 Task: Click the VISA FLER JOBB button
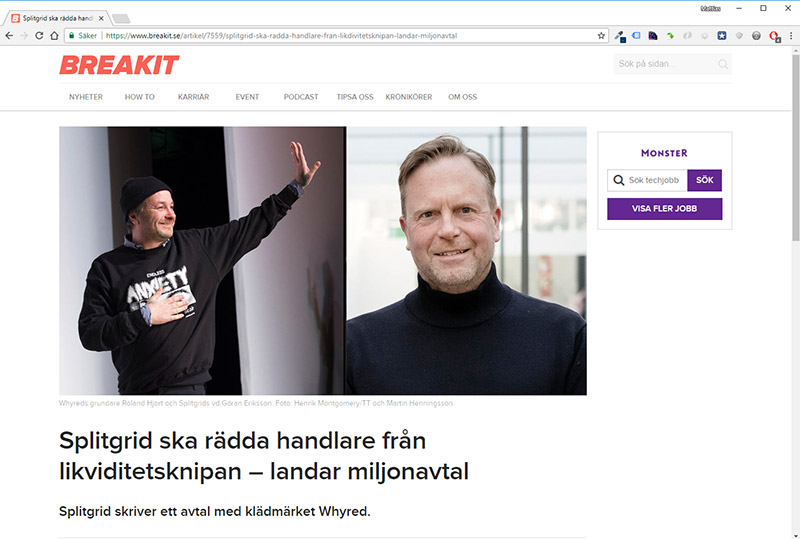[664, 209]
